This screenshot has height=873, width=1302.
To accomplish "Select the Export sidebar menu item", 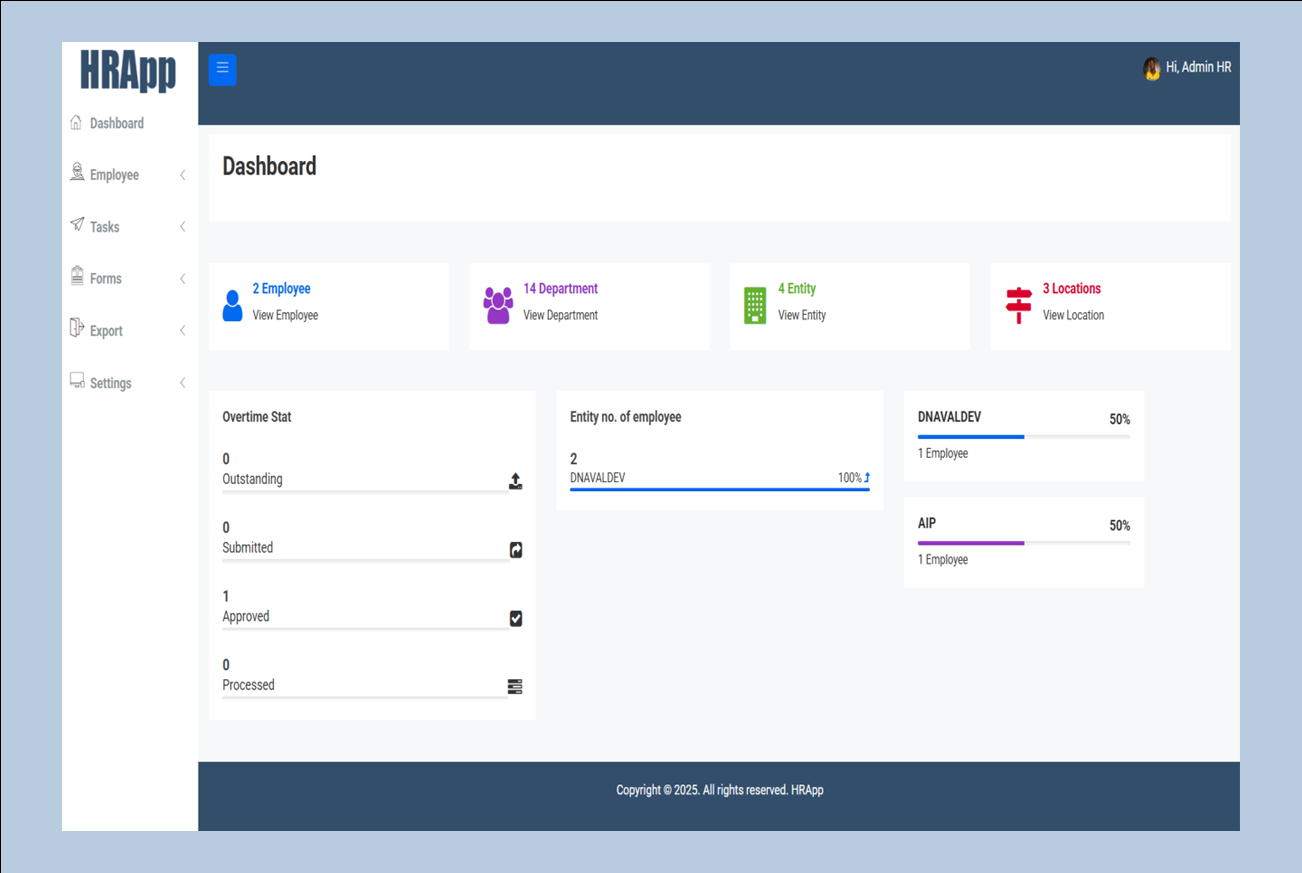I will pyautogui.click(x=106, y=331).
